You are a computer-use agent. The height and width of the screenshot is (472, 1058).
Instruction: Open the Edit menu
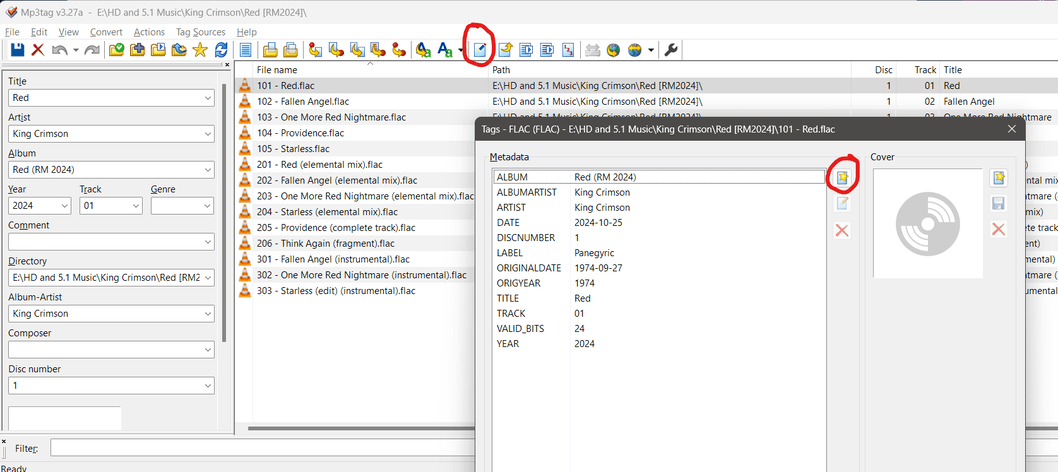(x=39, y=32)
